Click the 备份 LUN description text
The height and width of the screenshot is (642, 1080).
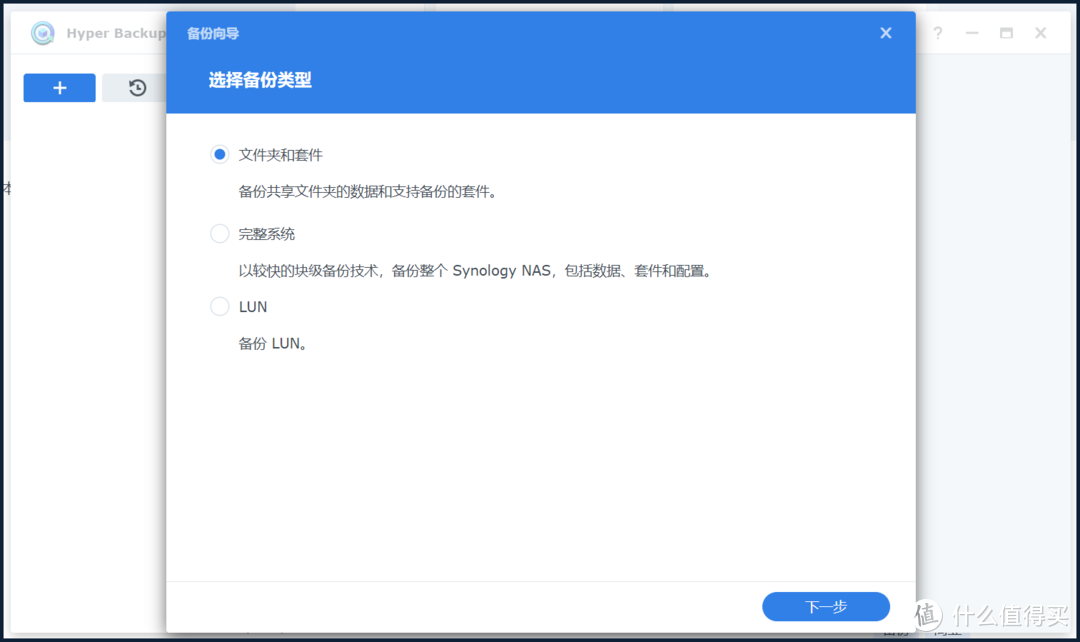(270, 343)
